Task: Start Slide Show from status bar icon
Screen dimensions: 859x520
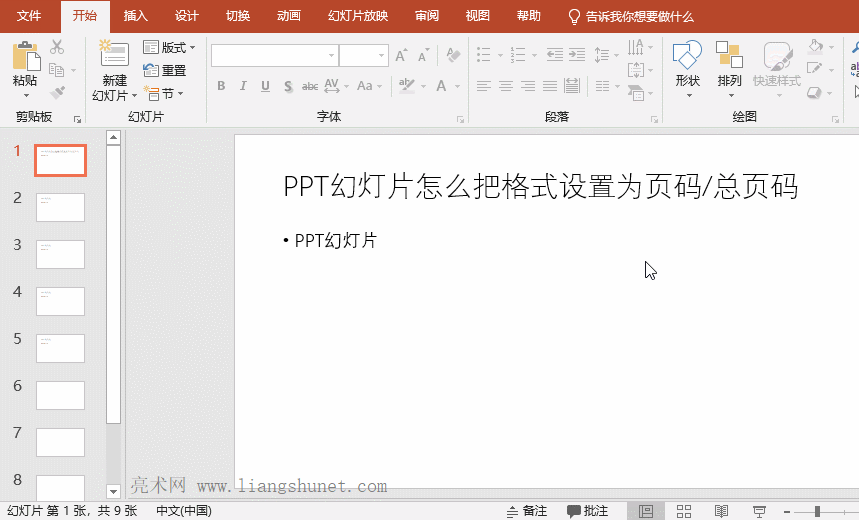Action: click(759, 511)
